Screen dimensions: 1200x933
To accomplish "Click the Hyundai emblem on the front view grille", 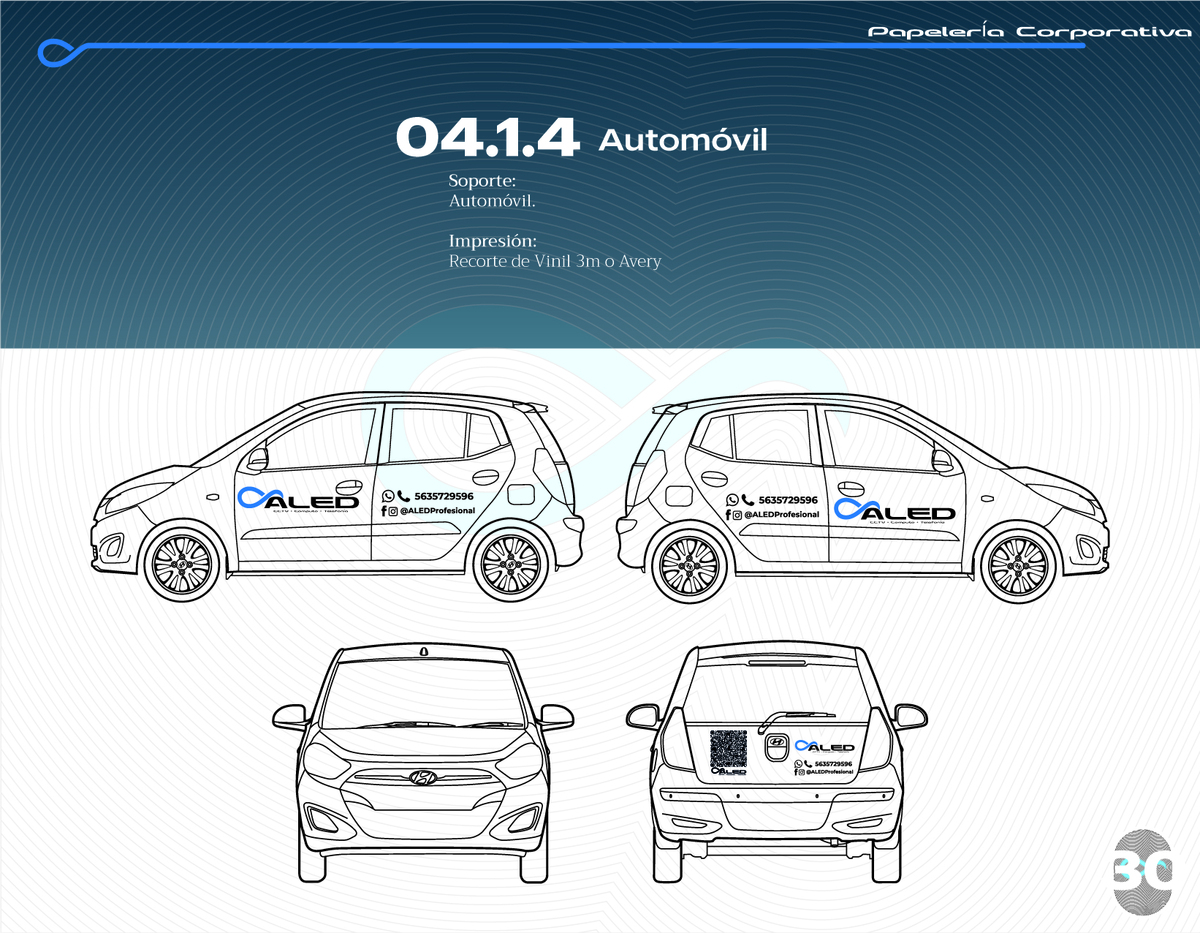I will (424, 777).
